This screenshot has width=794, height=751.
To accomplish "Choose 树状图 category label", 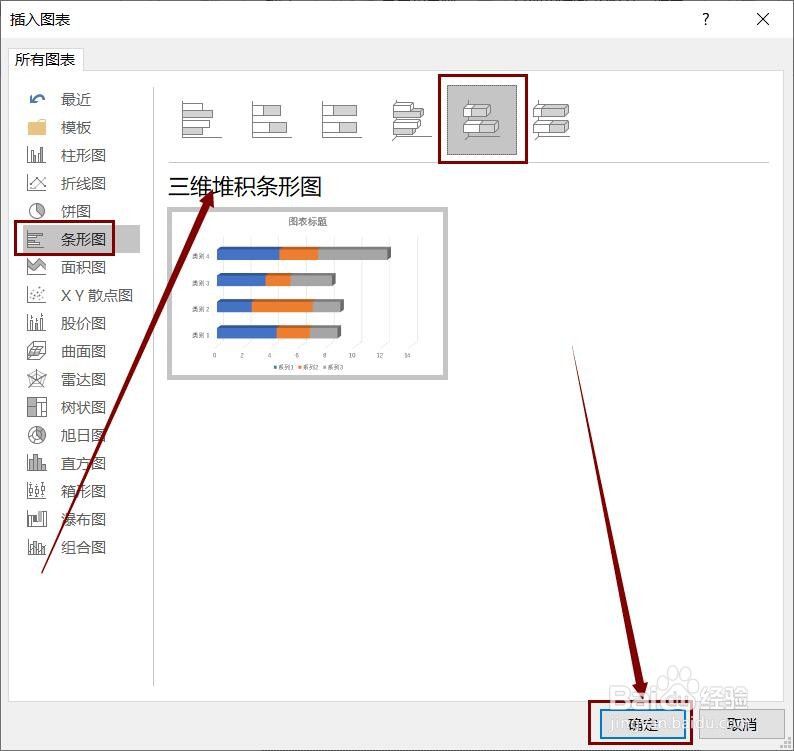I will pos(84,407).
